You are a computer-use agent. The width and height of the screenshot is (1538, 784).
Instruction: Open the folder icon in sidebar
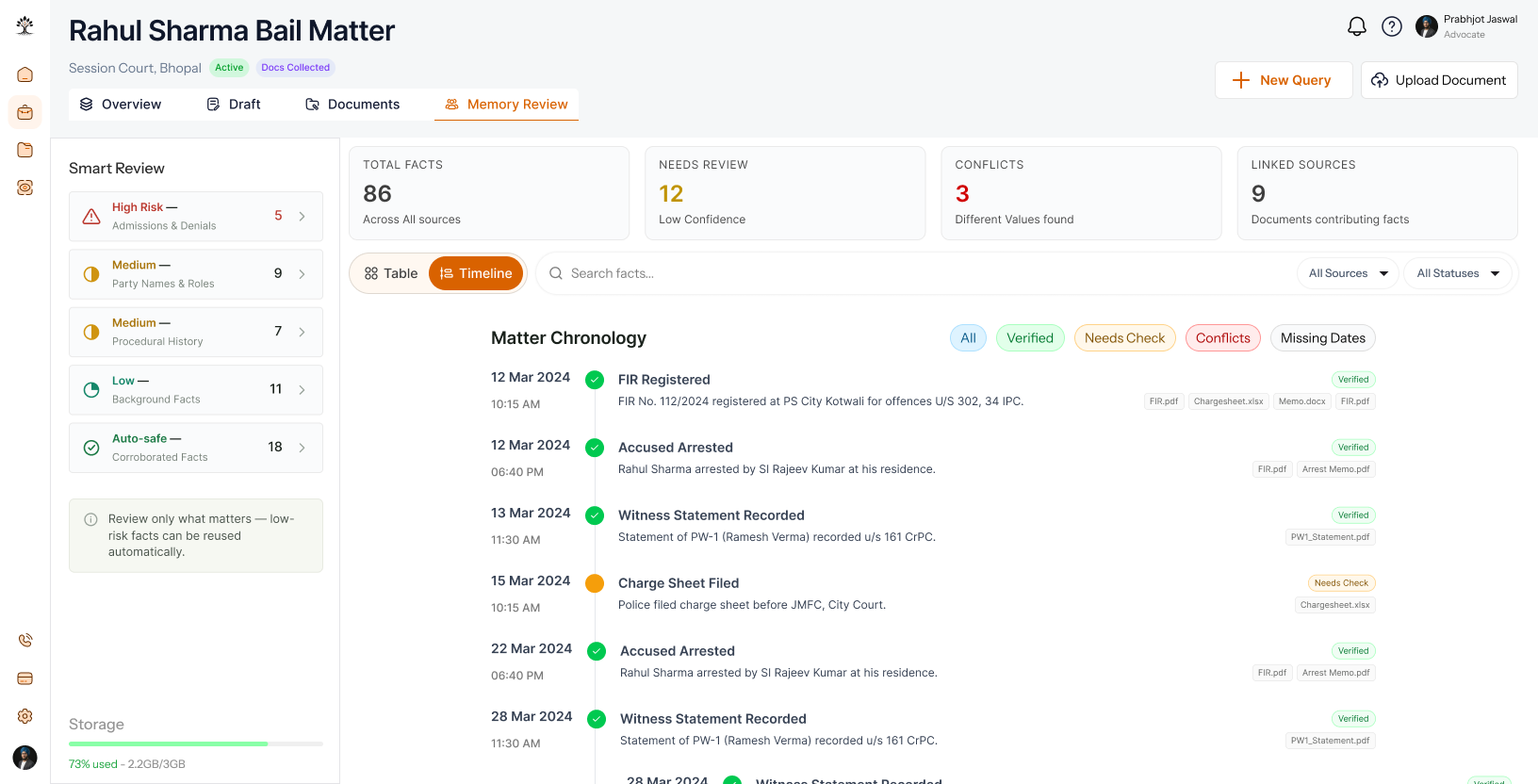25,150
